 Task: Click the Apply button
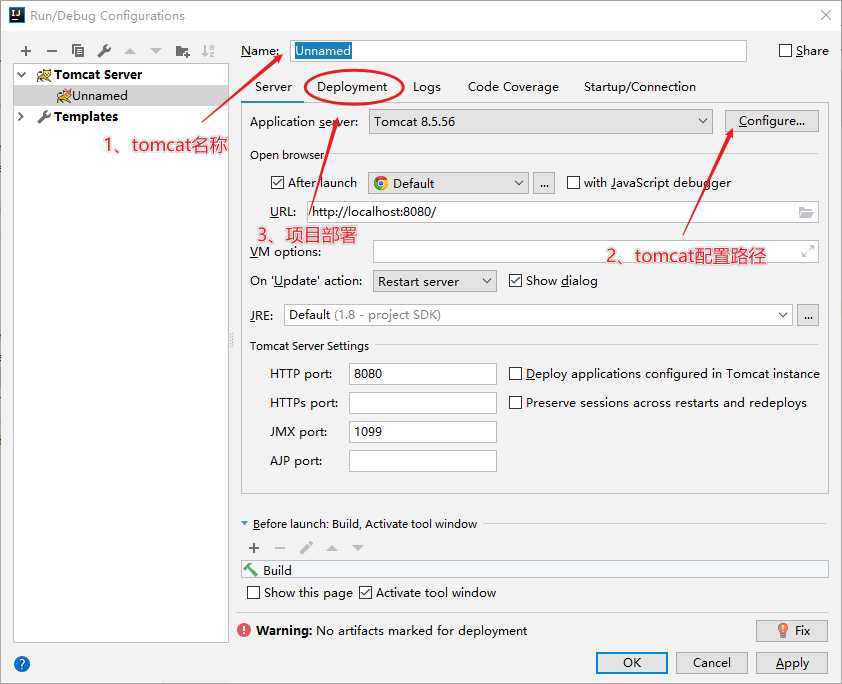792,663
